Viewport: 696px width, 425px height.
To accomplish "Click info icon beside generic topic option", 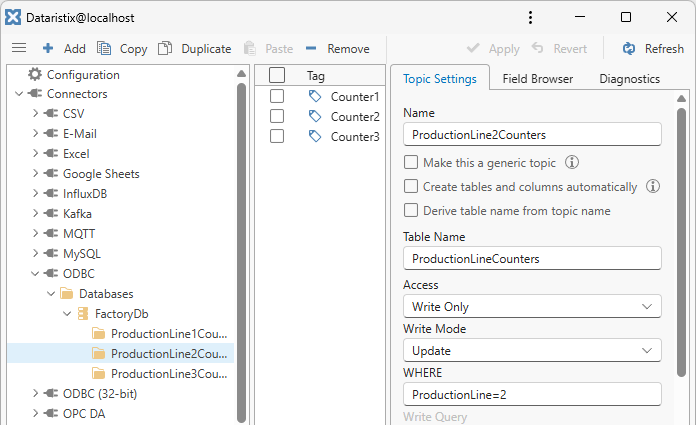I will click(572, 162).
